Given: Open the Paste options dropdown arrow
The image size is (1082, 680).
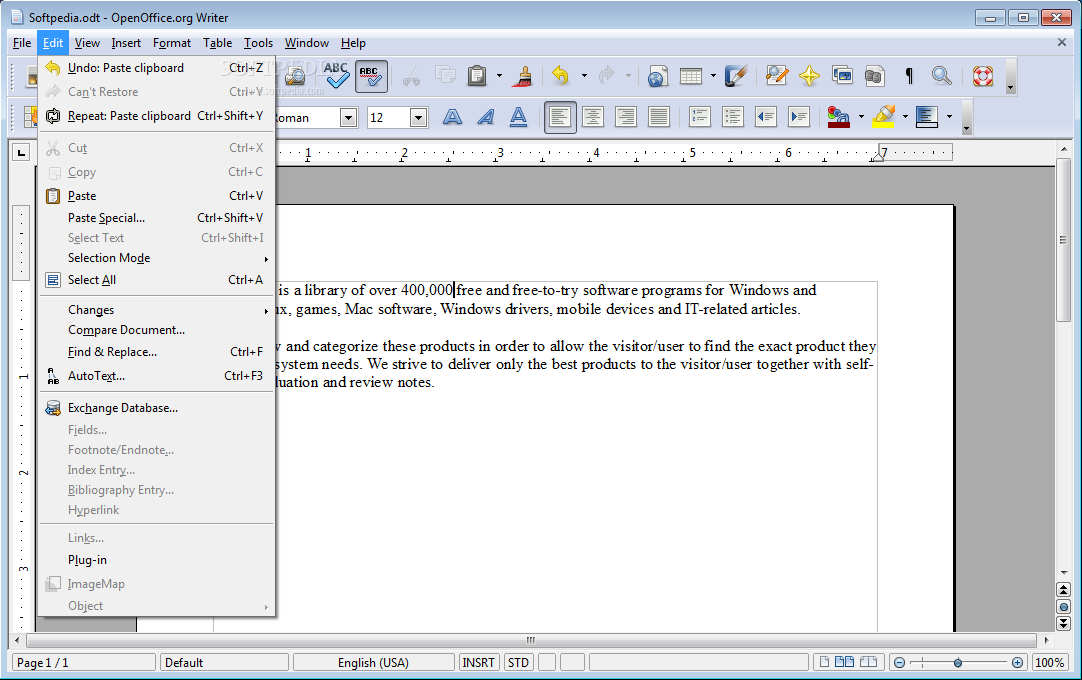Looking at the screenshot, I should click(x=499, y=75).
